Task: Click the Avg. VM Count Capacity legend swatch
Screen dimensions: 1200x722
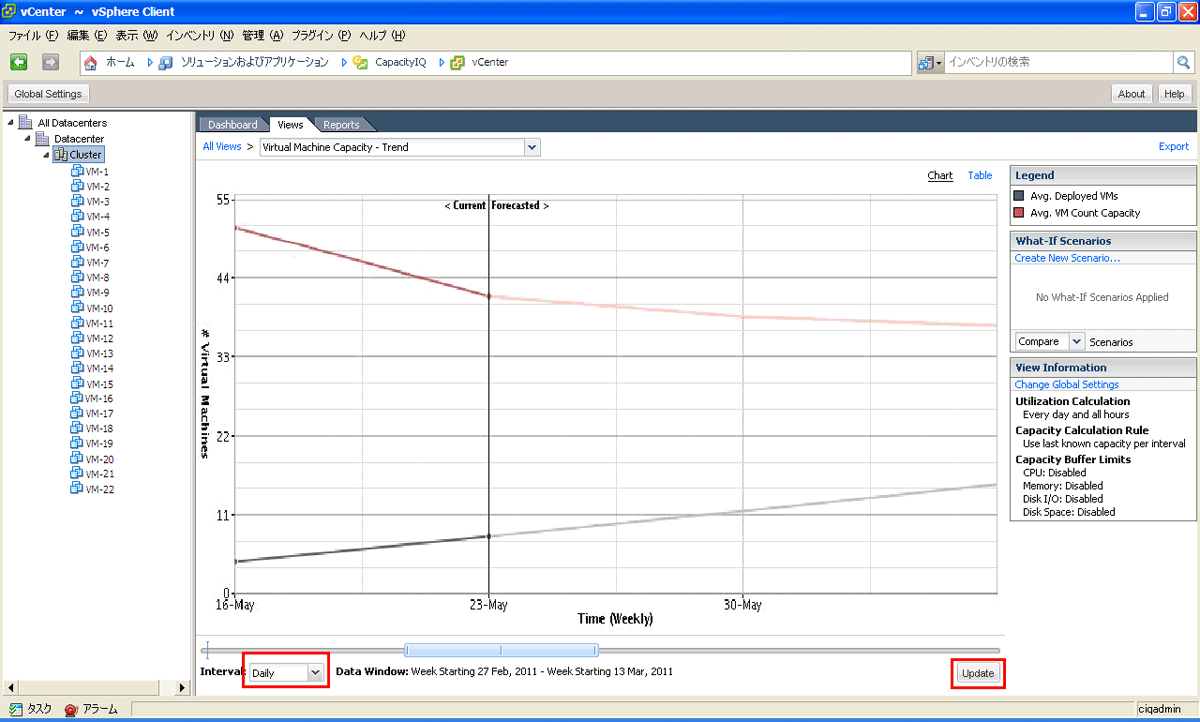Action: click(x=1019, y=212)
